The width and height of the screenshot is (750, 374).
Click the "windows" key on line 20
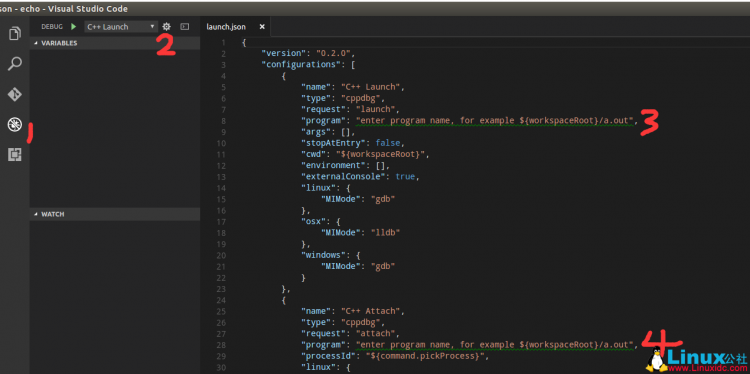pos(324,255)
